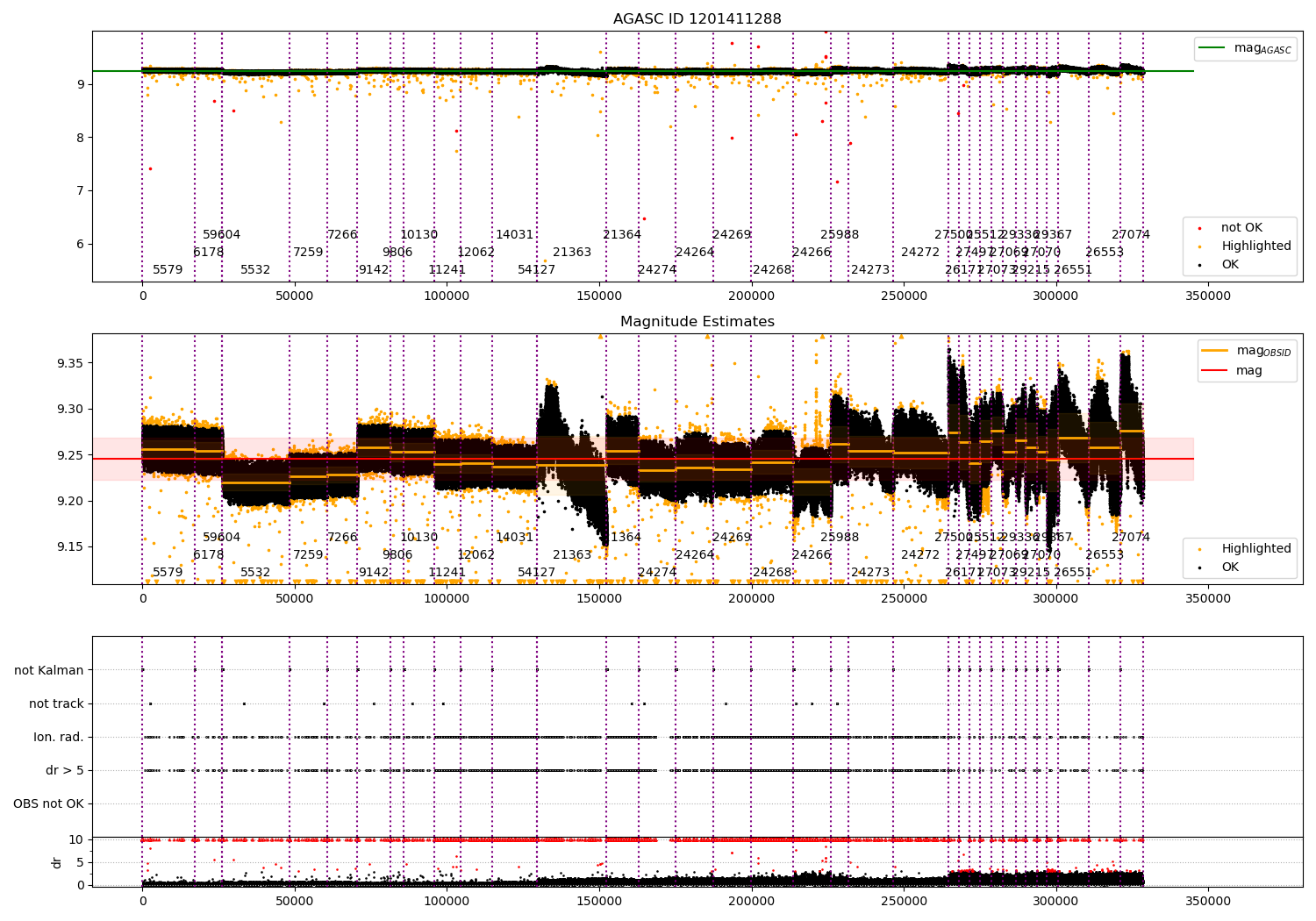Click y-tick '6' in the top plot
This screenshot has height=921, width=1316.
tap(80, 245)
